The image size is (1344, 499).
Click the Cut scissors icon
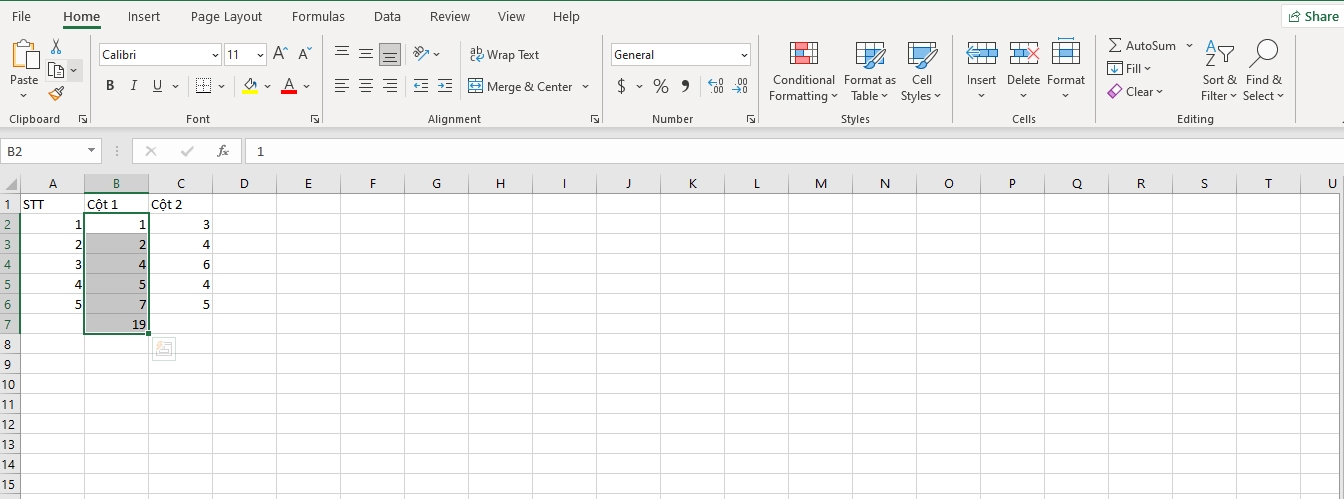coord(56,47)
